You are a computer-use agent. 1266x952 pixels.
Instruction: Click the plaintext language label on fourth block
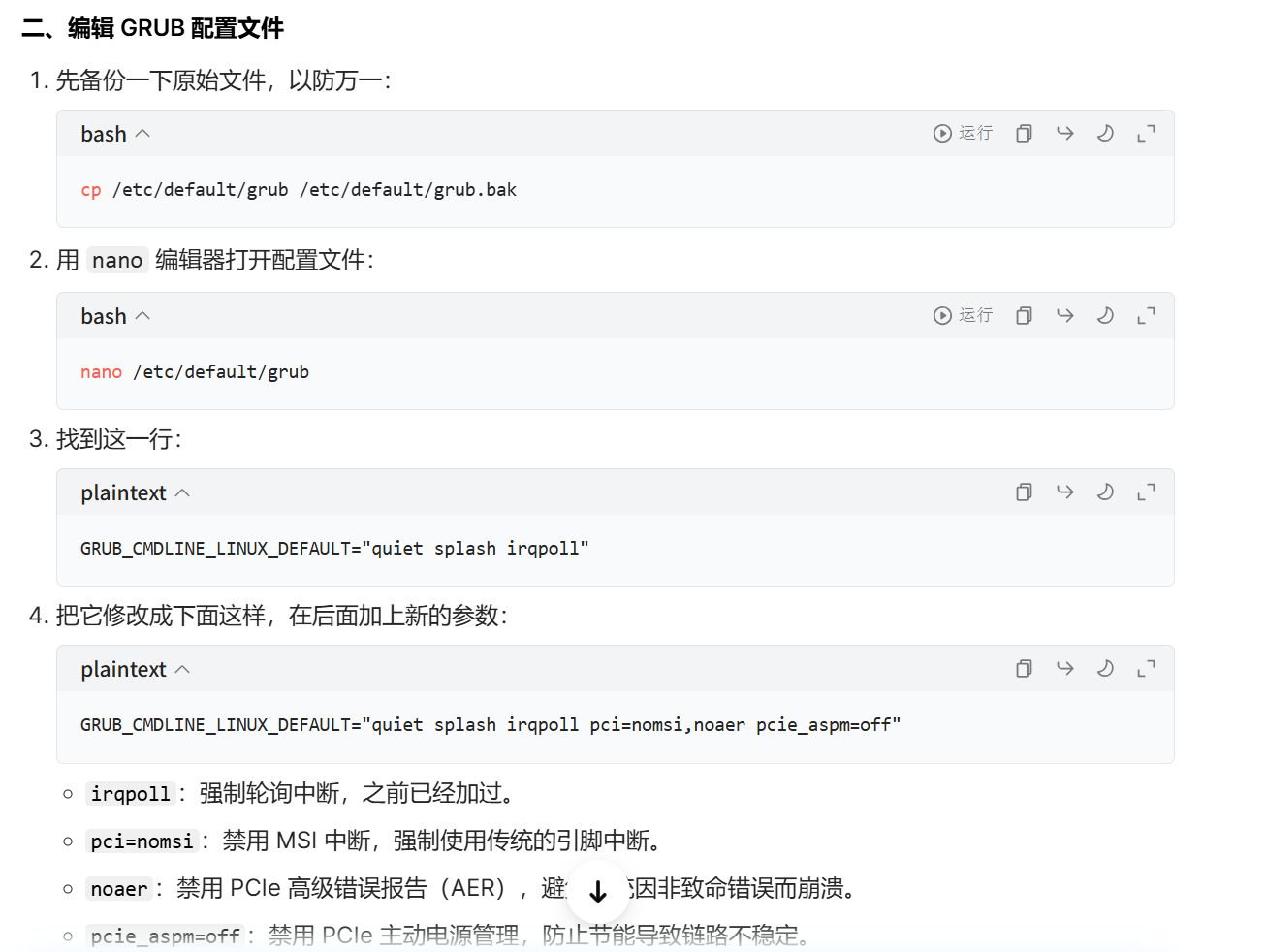123,668
